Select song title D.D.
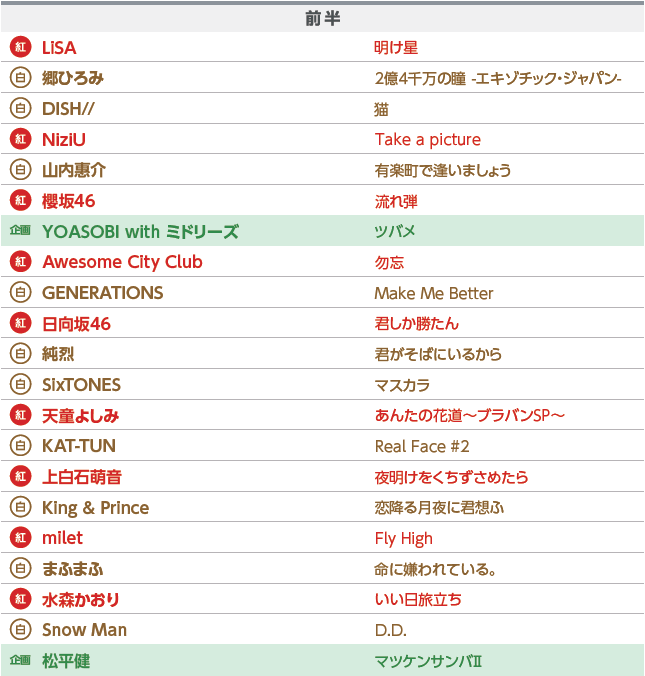This screenshot has height=676, width=645. pyautogui.click(x=391, y=630)
